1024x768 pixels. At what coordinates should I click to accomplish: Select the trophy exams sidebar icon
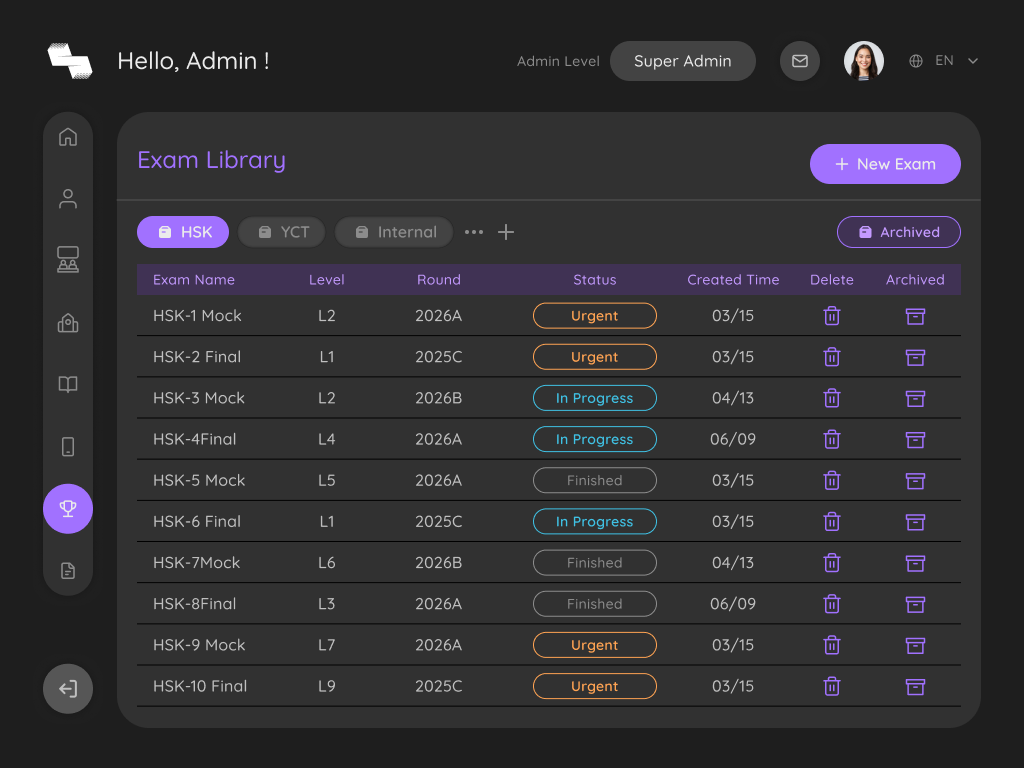point(68,509)
